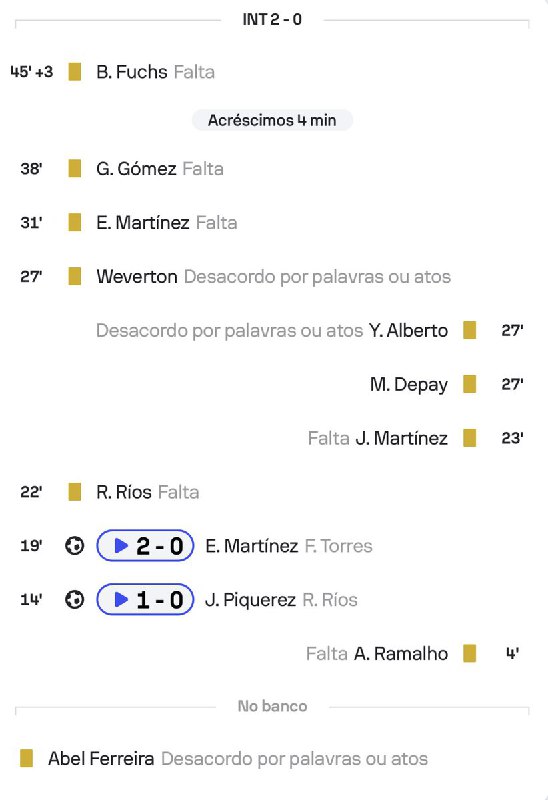Click the 45' +3 minute marker

pyautogui.click(x=32, y=71)
